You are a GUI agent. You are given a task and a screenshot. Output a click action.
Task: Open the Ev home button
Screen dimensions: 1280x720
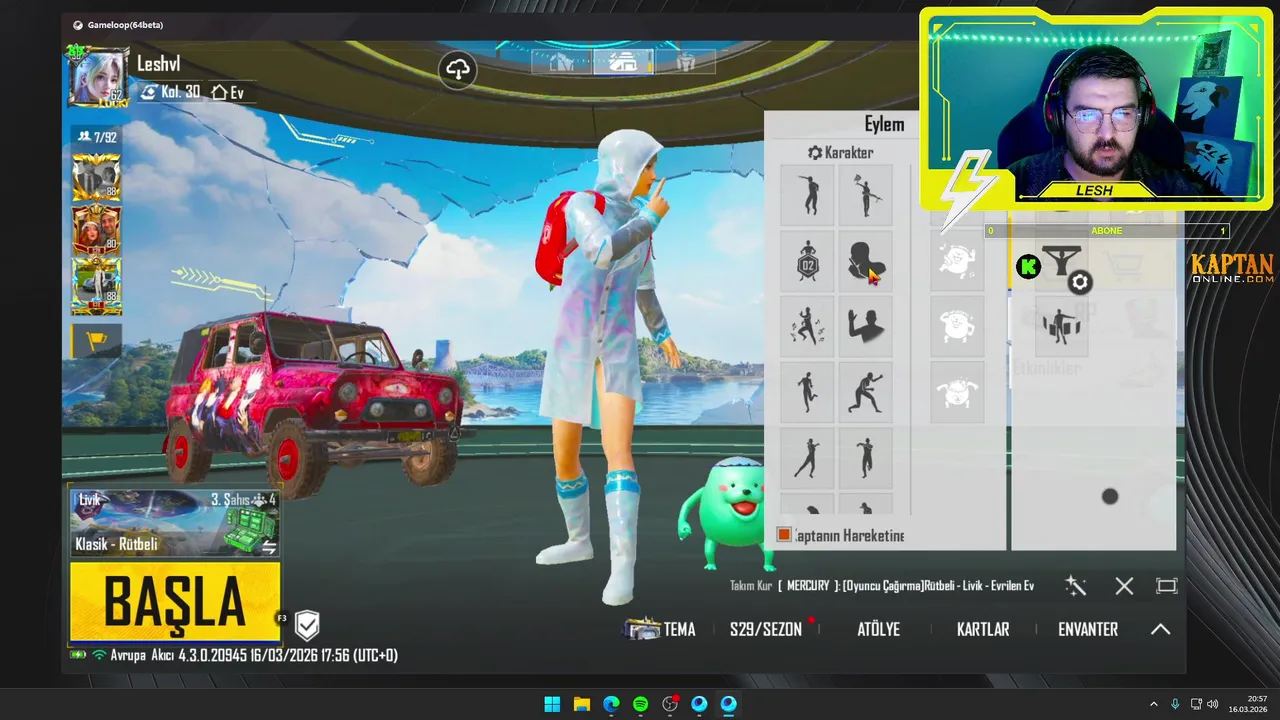tap(228, 92)
